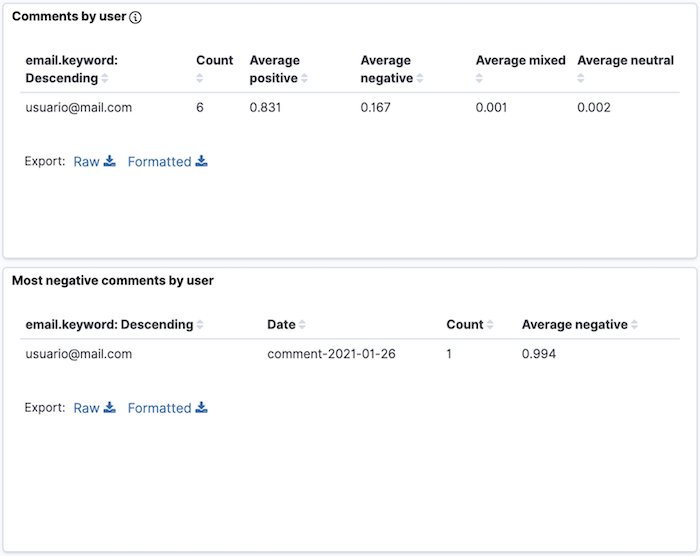700x556 pixels.
Task: Export Formatted data from Comments by user
Action: point(167,161)
